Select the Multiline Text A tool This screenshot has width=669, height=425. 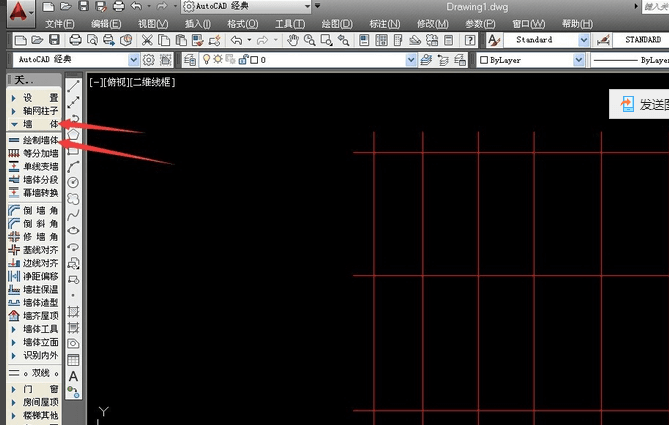[73, 376]
